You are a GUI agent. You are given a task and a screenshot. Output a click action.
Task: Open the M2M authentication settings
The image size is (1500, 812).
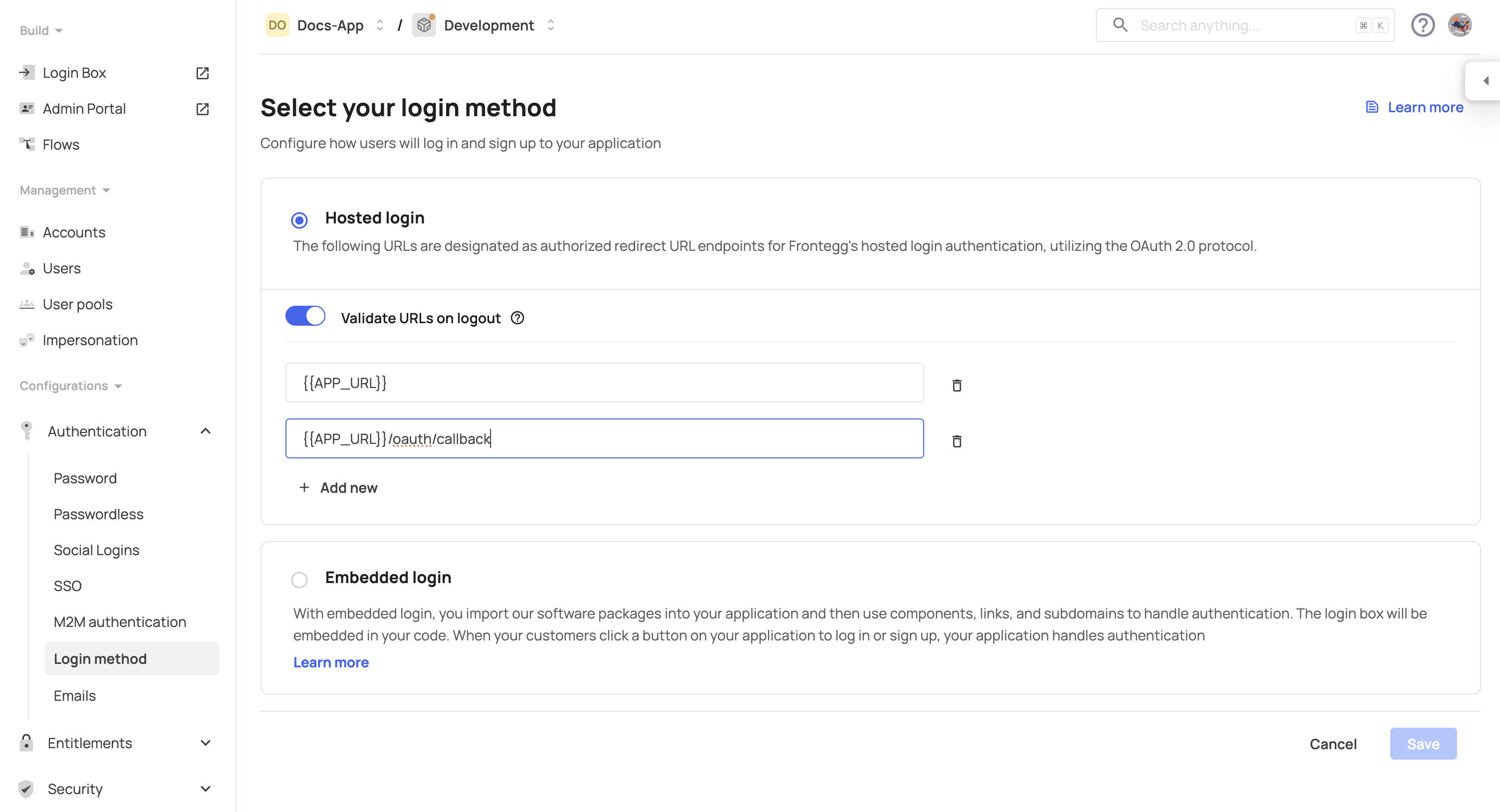click(119, 621)
